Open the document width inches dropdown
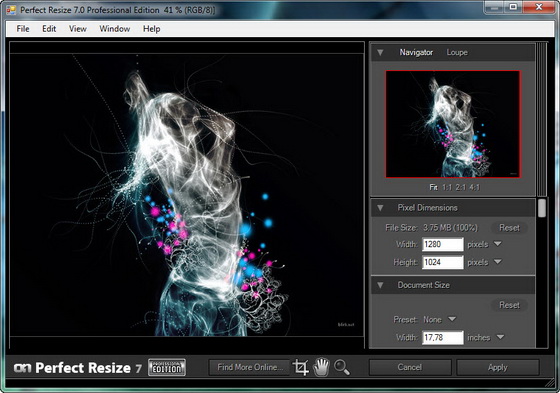Image resolution: width=560 pixels, height=393 pixels. point(500,337)
